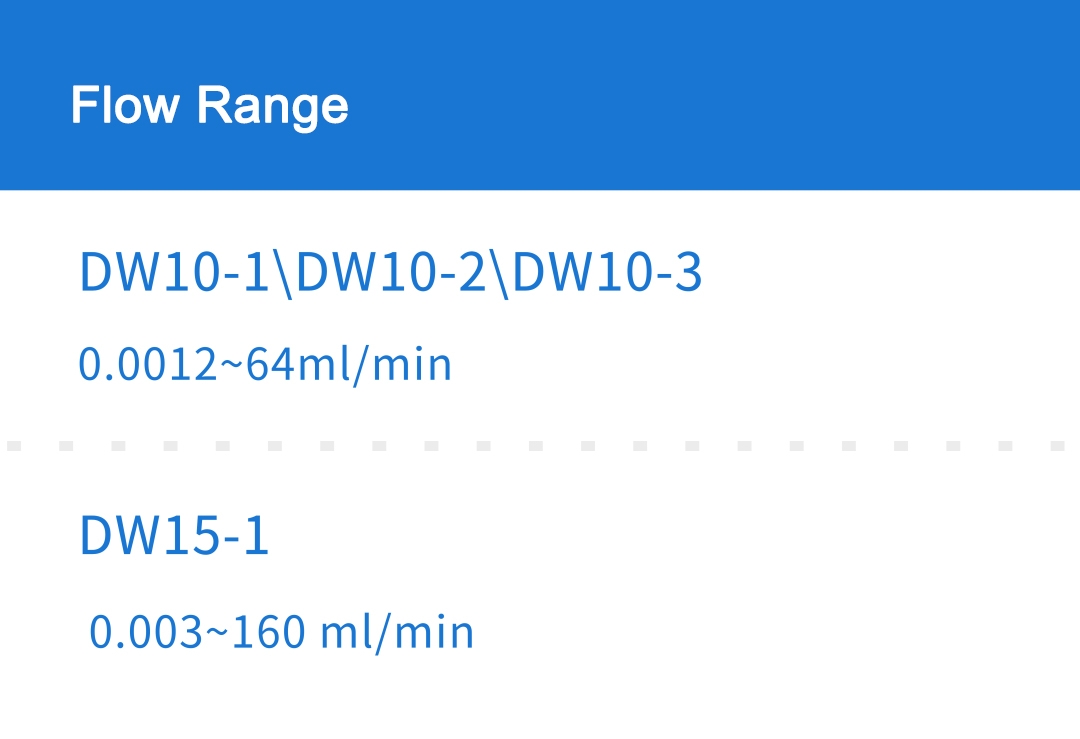Image resolution: width=1080 pixels, height=739 pixels.
Task: Click the ml/min unit after 160
Action: point(397,632)
